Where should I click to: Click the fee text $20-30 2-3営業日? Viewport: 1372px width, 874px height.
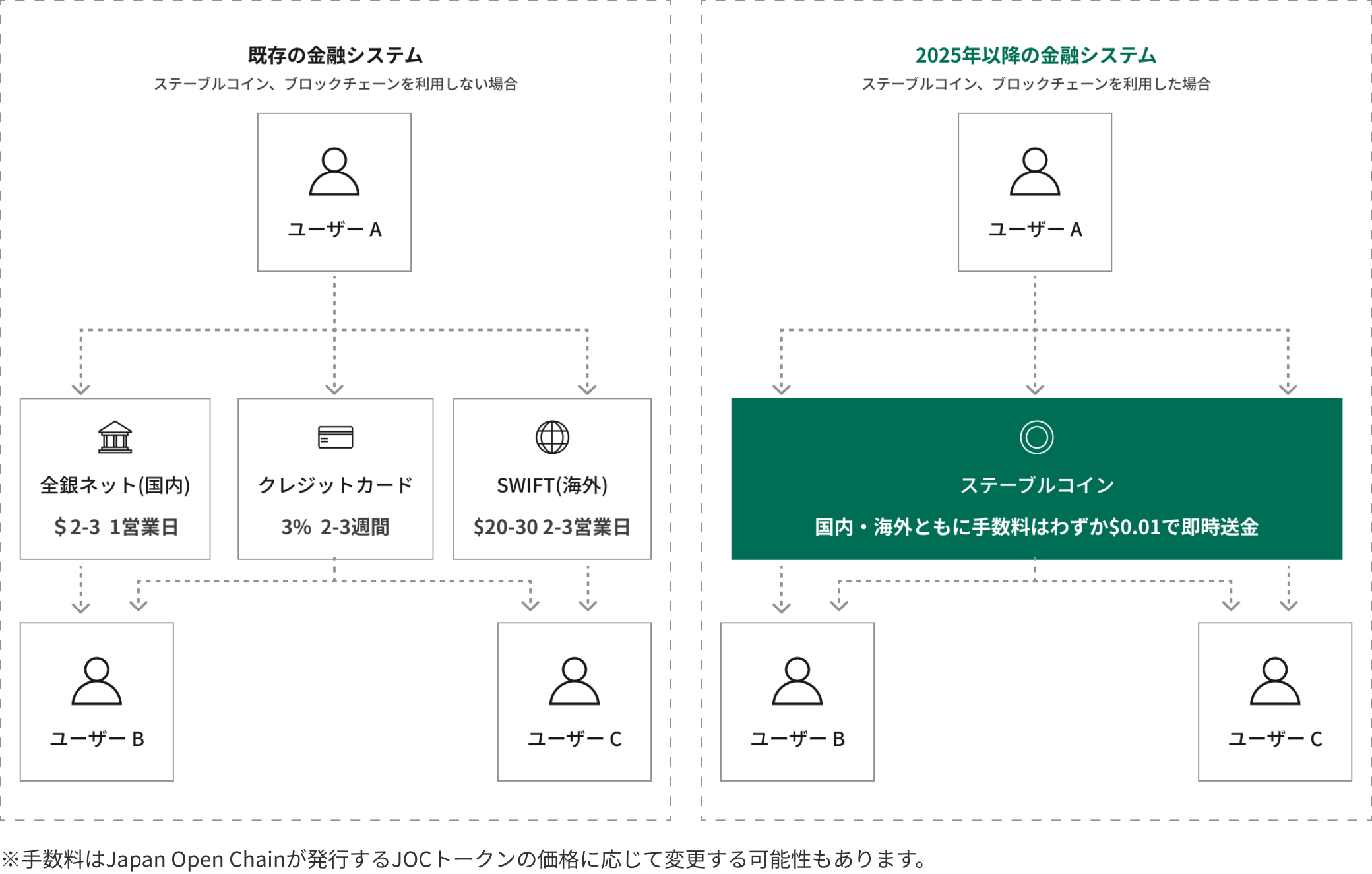552,527
